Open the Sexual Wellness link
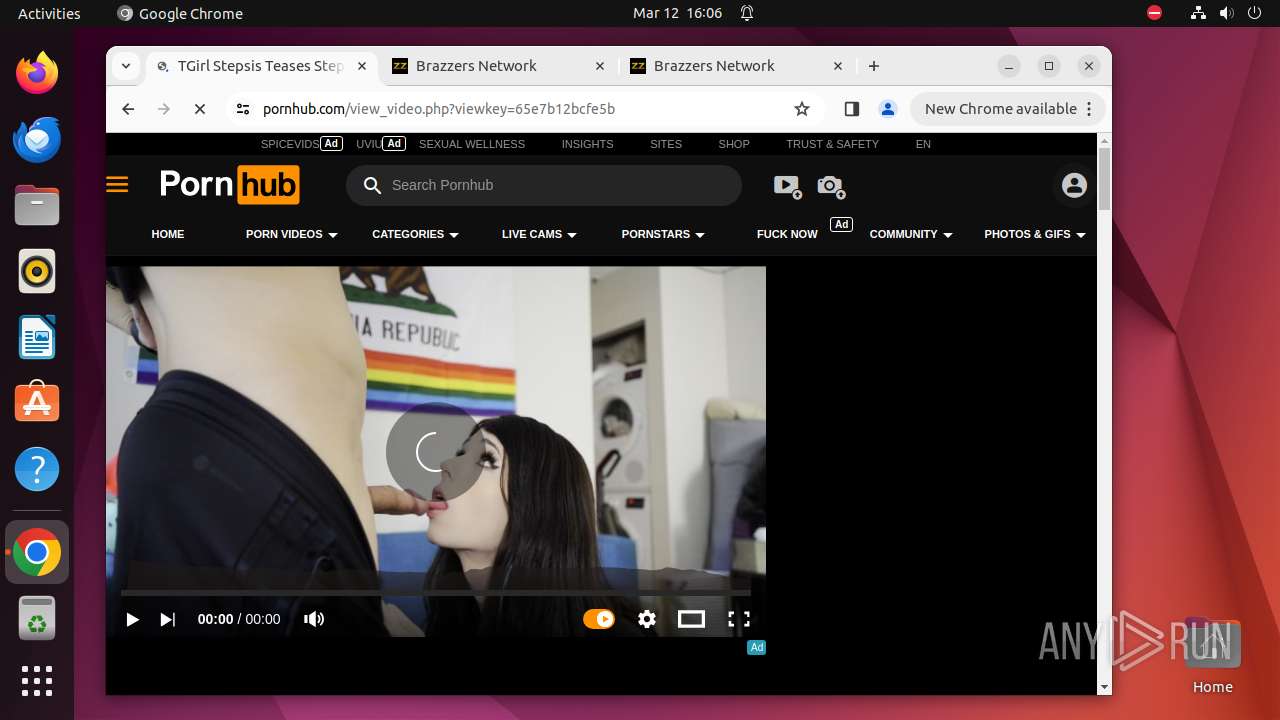The image size is (1280, 720). click(x=472, y=144)
